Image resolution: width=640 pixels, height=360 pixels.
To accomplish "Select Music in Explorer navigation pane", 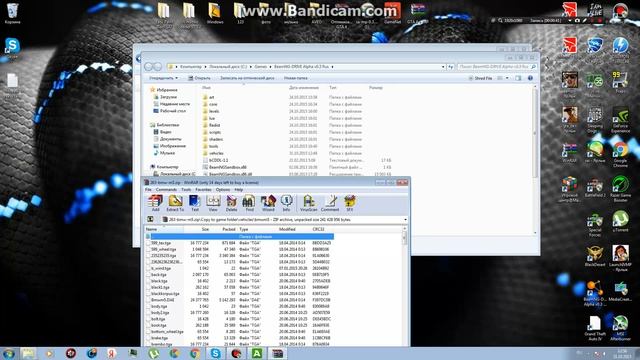I will tap(164, 153).
